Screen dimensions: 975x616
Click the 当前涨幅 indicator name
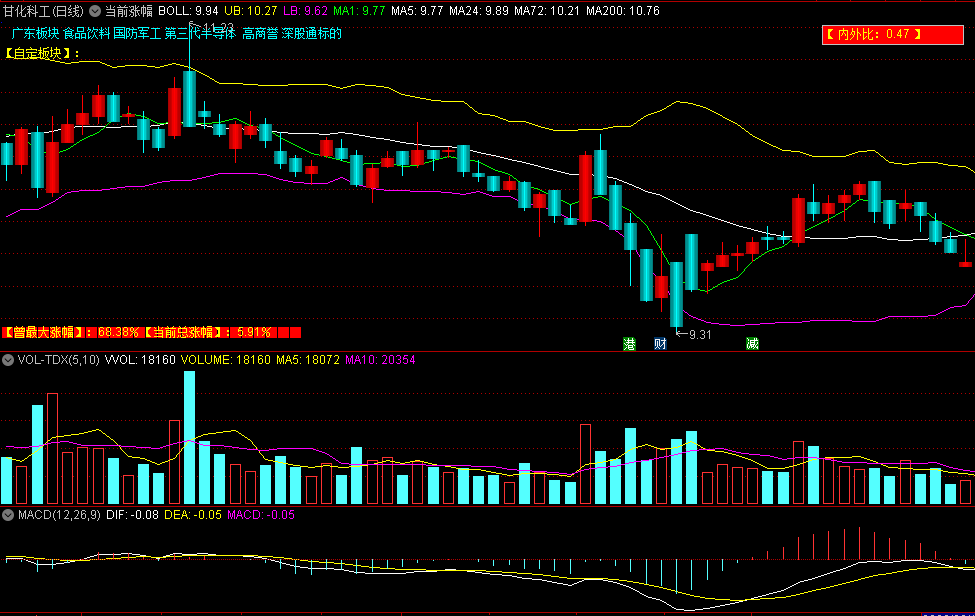pyautogui.click(x=128, y=11)
